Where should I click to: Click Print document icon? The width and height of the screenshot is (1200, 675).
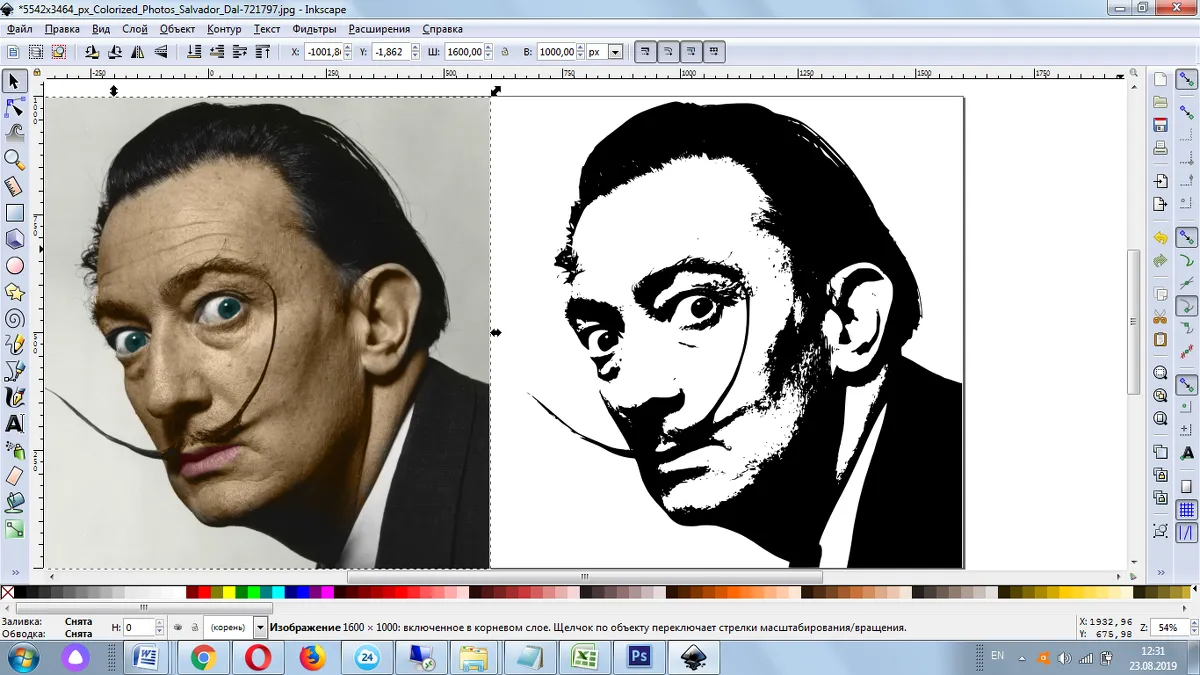point(1160,148)
